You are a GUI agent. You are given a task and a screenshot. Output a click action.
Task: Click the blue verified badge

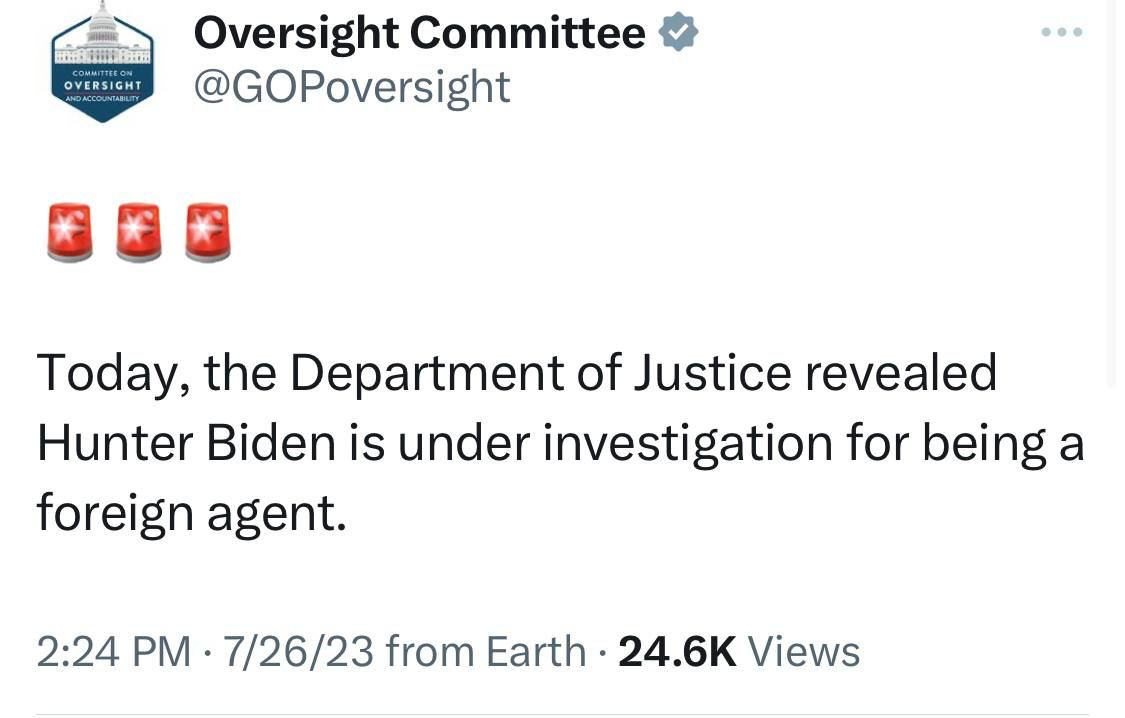tap(679, 33)
